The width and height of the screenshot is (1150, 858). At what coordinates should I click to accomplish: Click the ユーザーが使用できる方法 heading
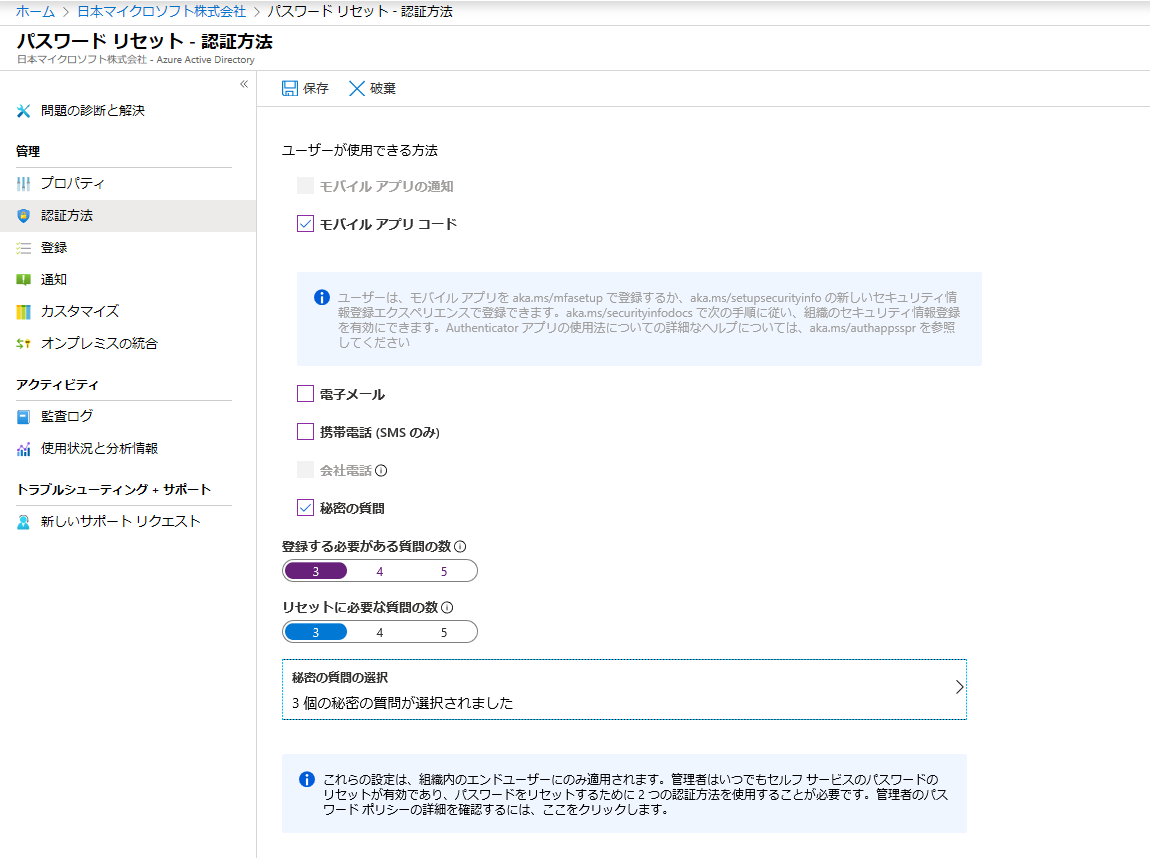point(359,150)
